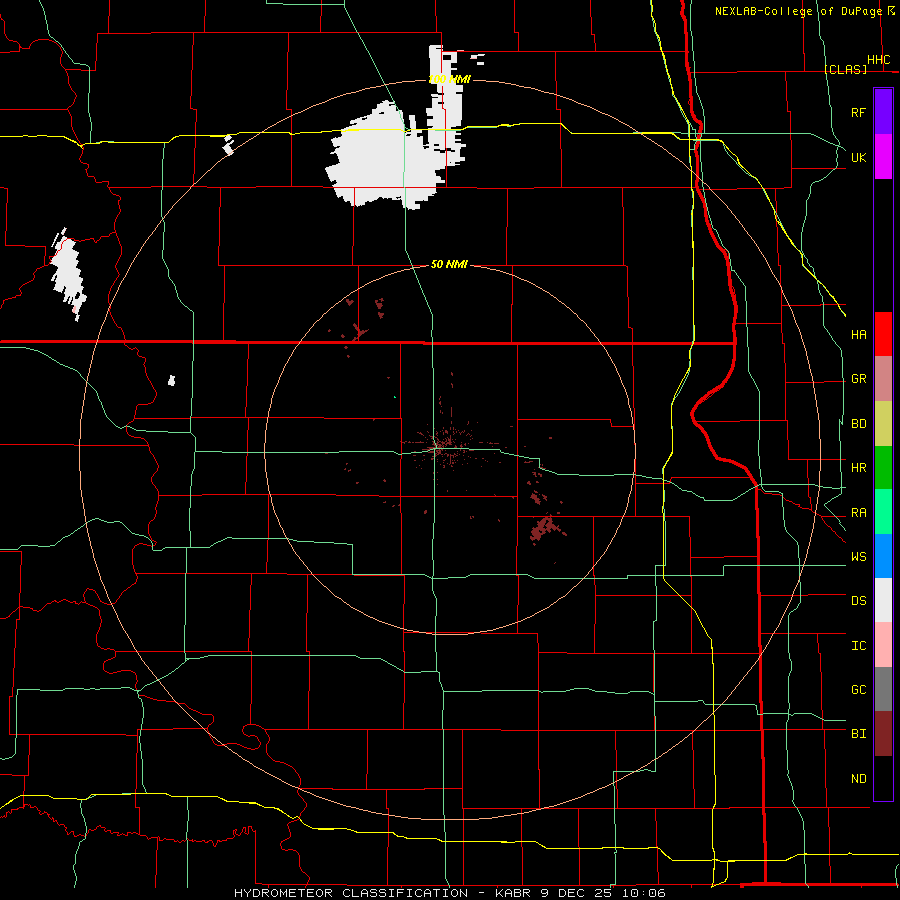Click the KABR radar site identifier

(514, 893)
